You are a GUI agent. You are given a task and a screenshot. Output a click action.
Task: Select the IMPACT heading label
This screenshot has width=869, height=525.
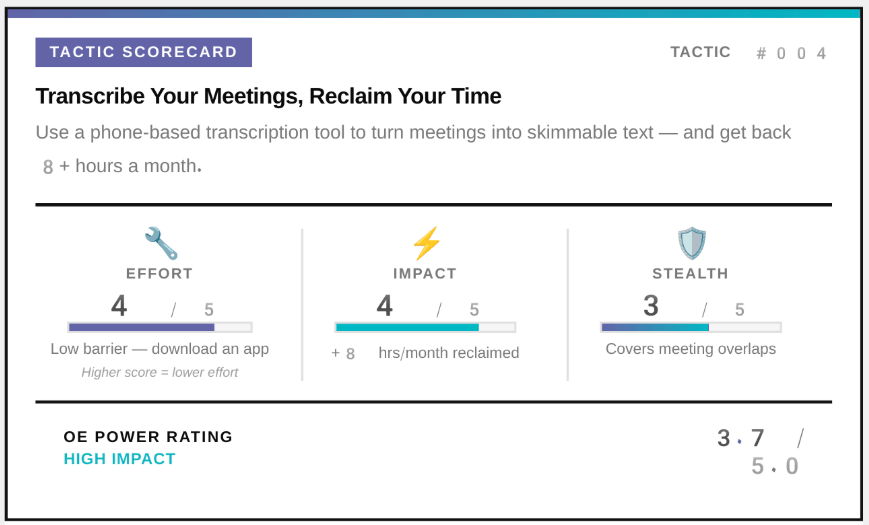pyautogui.click(x=425, y=274)
